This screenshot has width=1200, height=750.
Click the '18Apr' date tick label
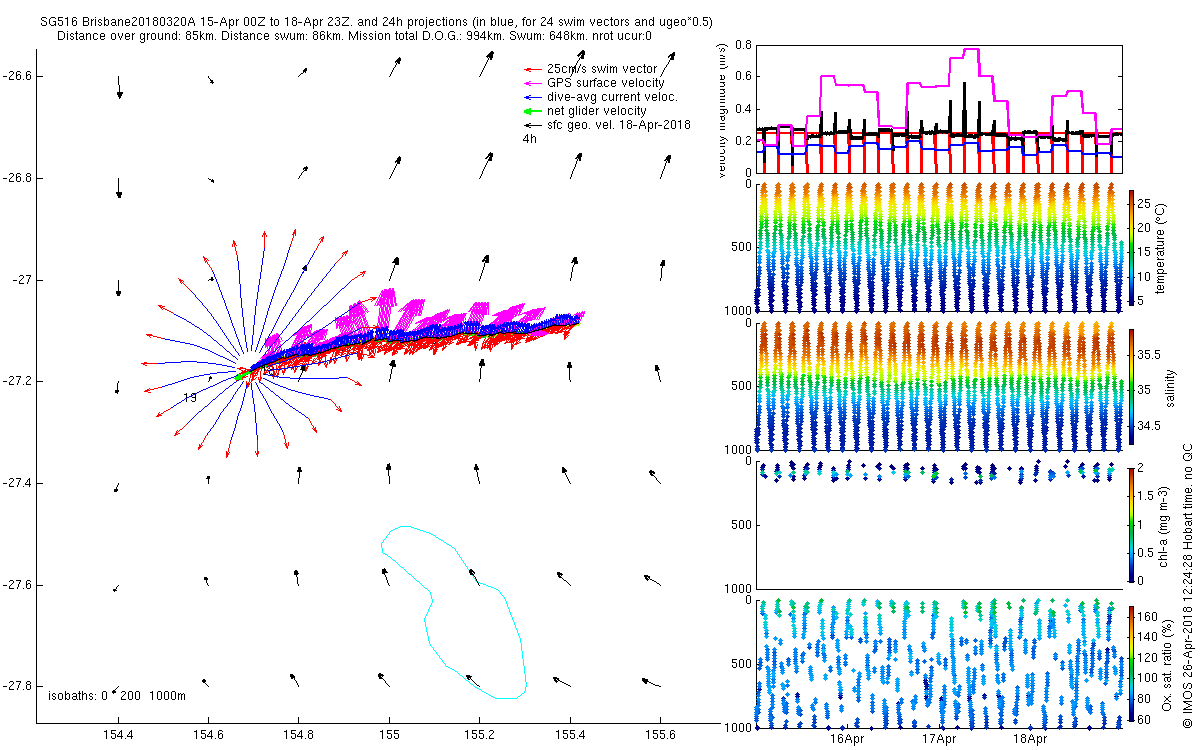pyautogui.click(x=1031, y=740)
